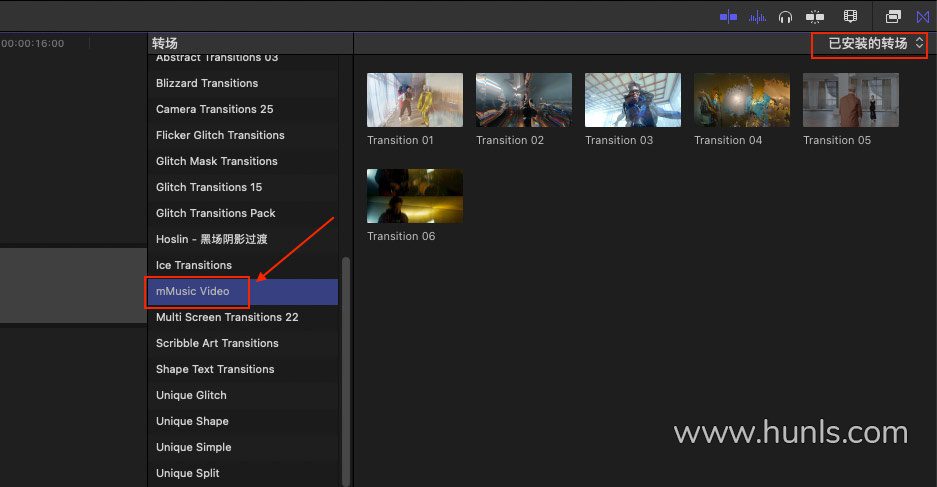Viewport: 937px width, 487px height.
Task: Toggle video skimming icon
Action: click(x=728, y=17)
